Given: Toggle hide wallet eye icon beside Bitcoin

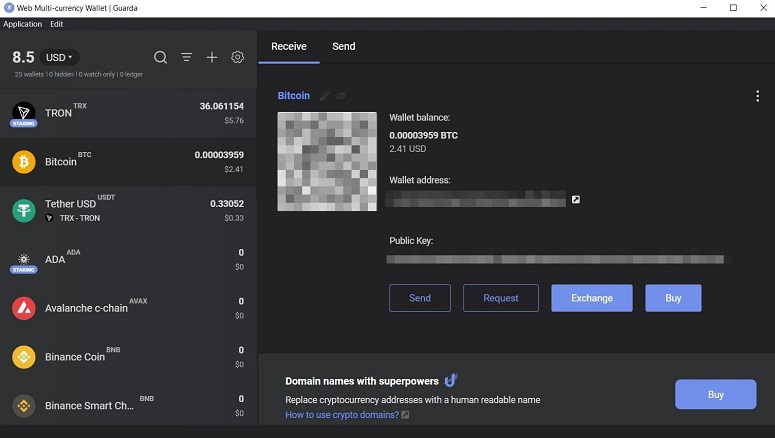Looking at the screenshot, I should (341, 96).
